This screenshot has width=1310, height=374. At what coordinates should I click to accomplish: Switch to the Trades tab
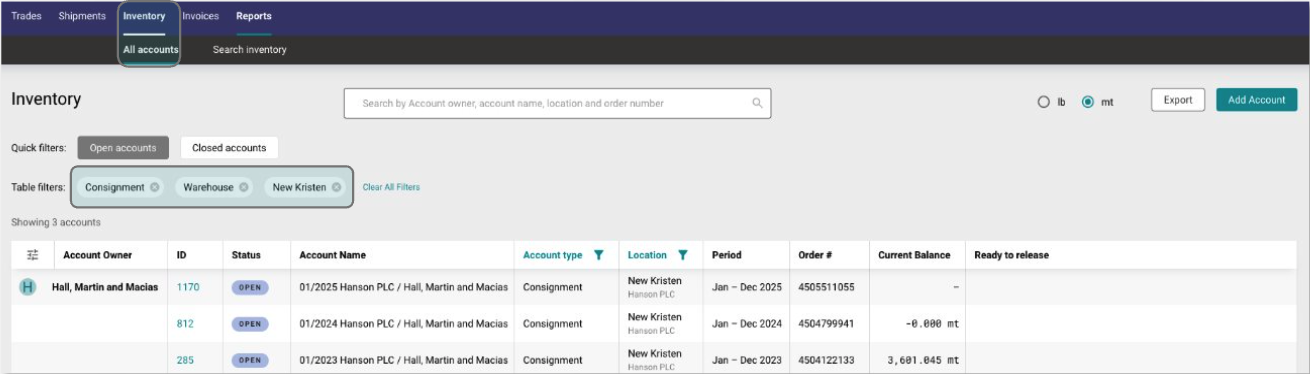[26, 16]
